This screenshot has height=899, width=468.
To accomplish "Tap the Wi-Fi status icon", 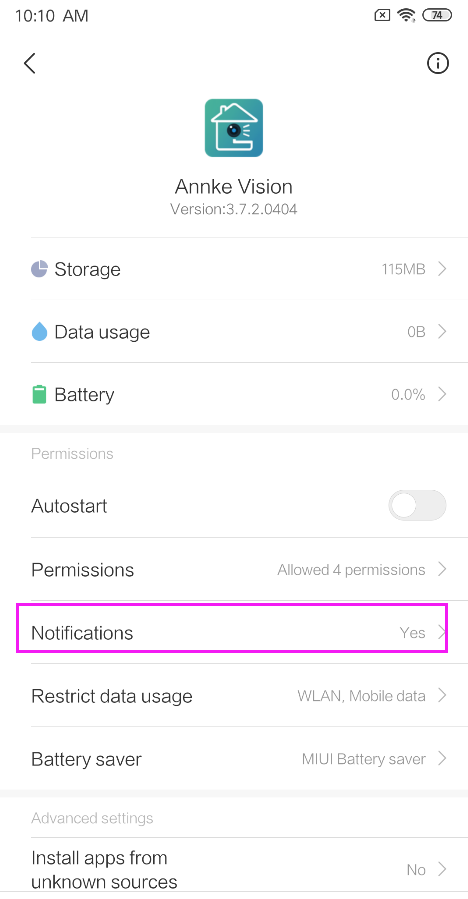I will point(407,15).
